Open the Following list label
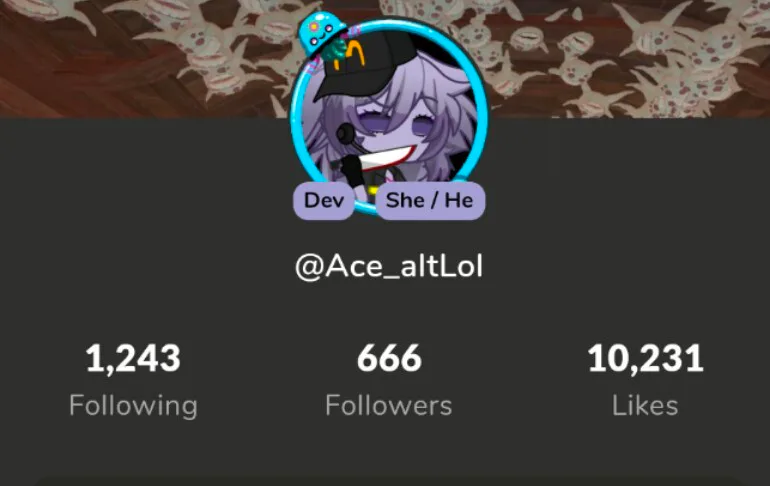This screenshot has width=770, height=486. pos(133,406)
